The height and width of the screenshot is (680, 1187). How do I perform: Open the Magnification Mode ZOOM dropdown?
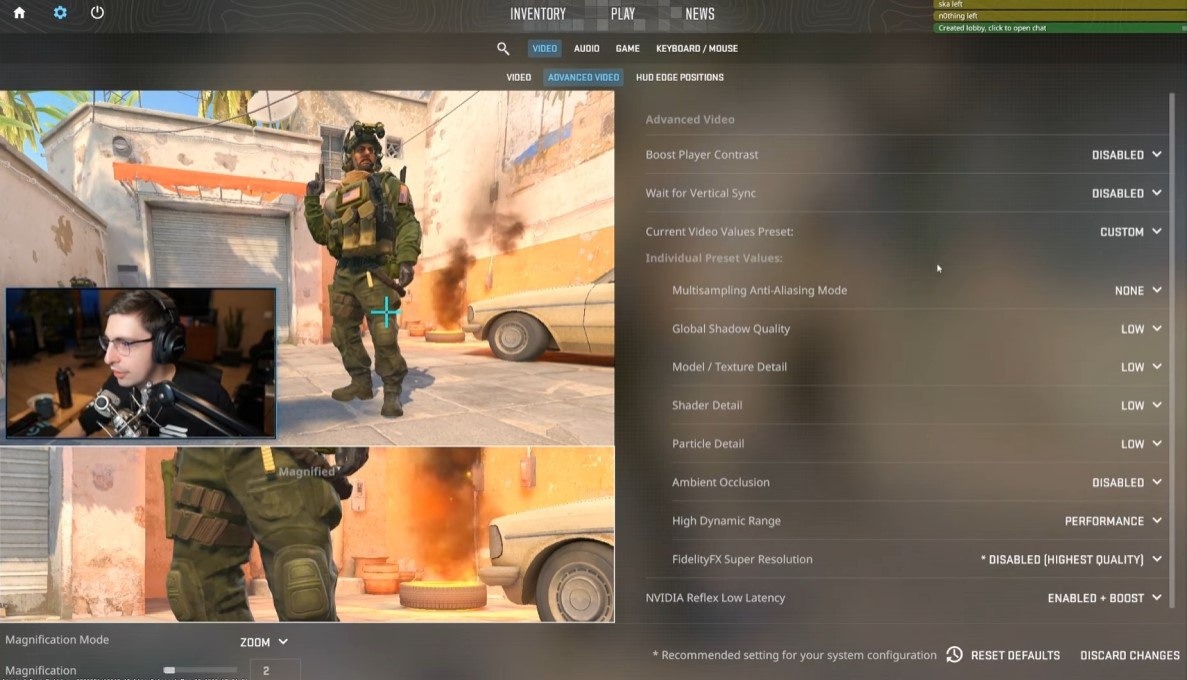click(x=263, y=642)
